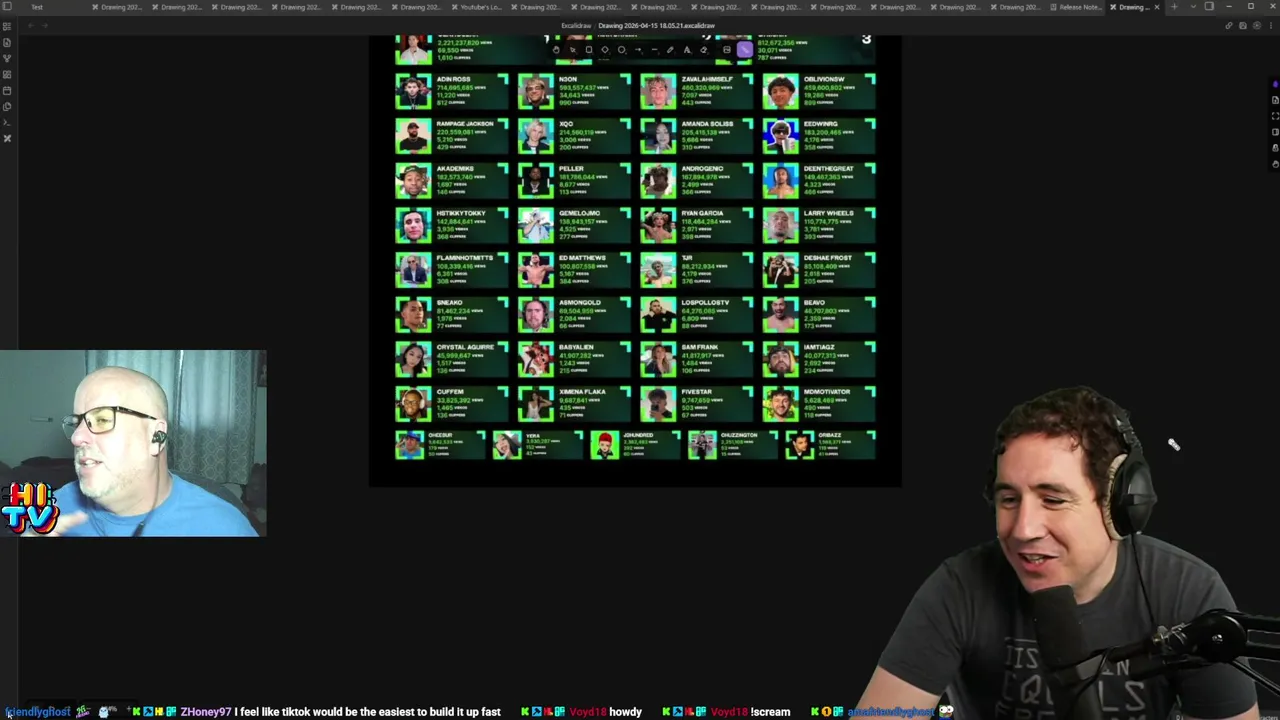Toggle the purple Laser pointer tool

(x=745, y=50)
